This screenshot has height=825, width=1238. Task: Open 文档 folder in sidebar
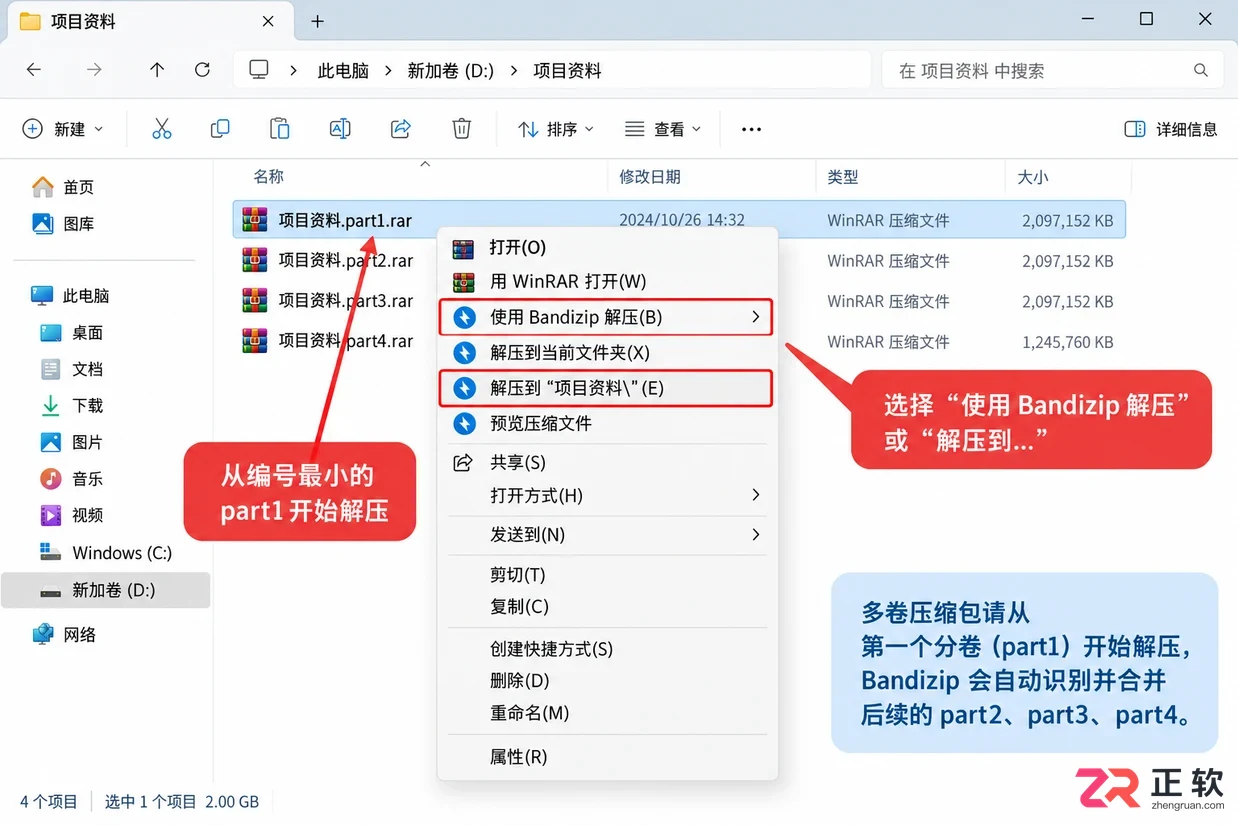72,369
